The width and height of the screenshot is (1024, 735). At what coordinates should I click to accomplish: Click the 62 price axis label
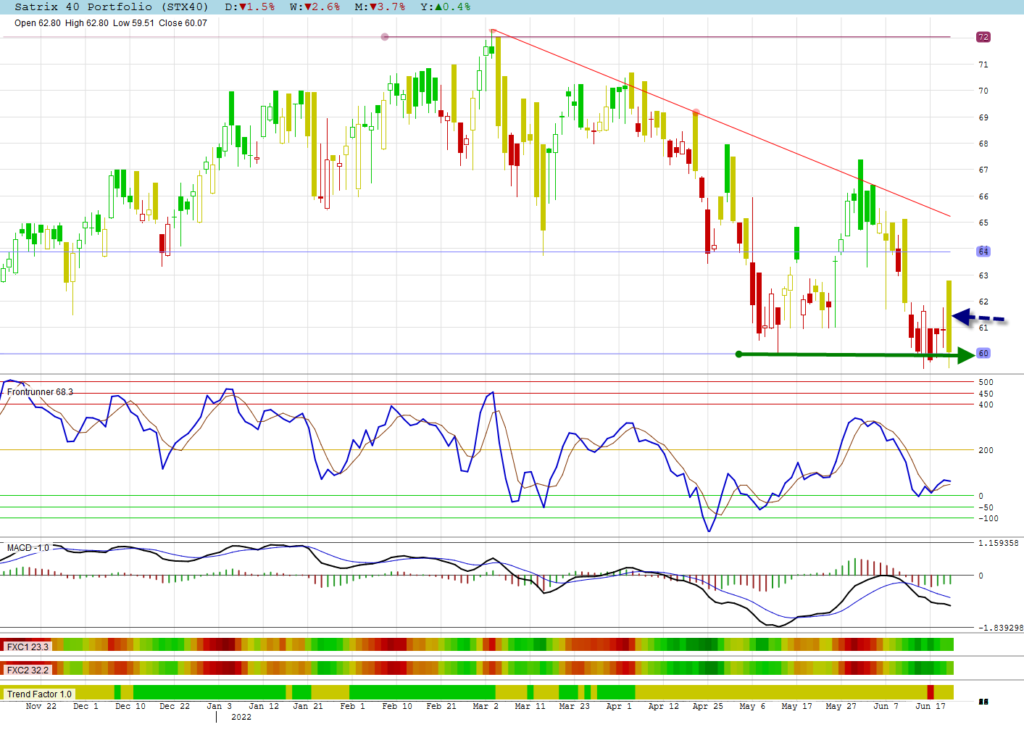(x=983, y=302)
